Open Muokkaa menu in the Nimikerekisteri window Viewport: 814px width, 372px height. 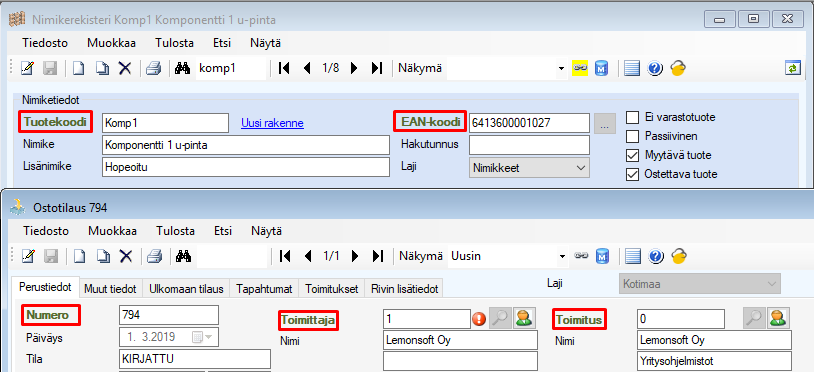(112, 43)
